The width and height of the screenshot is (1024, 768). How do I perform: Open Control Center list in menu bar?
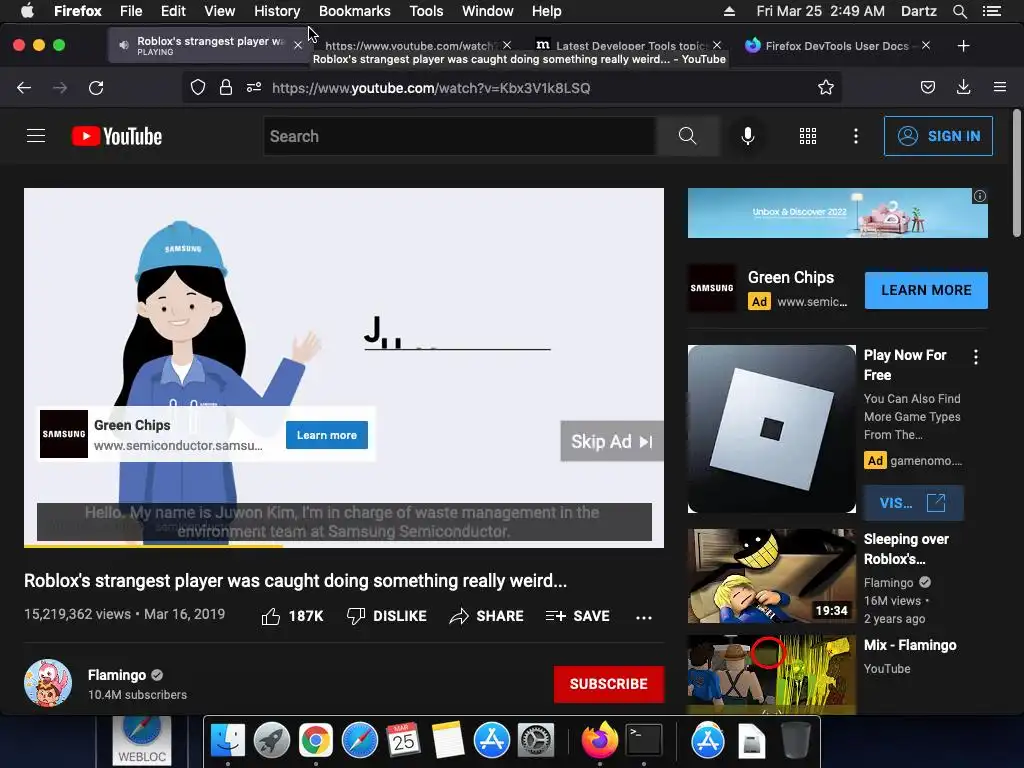991,11
